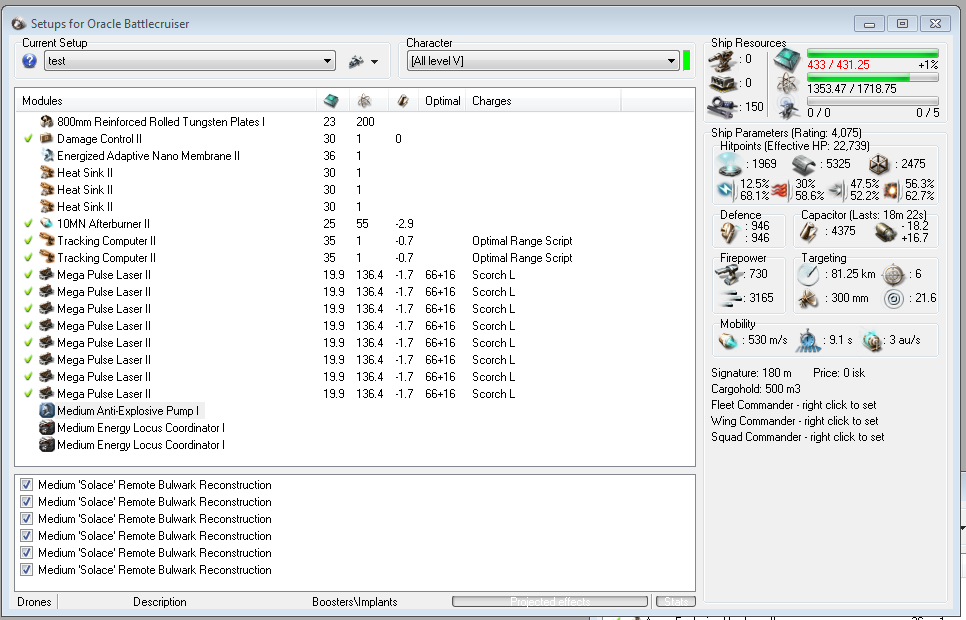Click the calibration icon showing 150
The height and width of the screenshot is (620, 966).
722,107
